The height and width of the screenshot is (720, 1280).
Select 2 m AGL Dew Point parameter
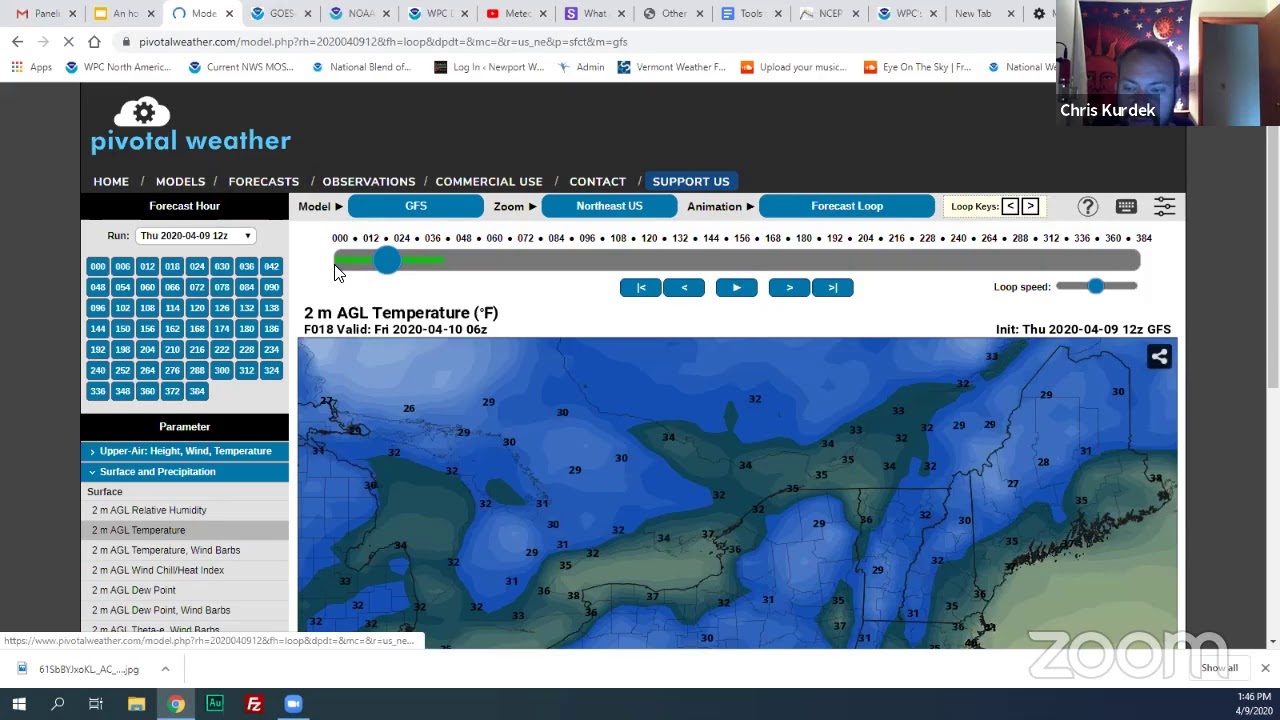click(134, 590)
